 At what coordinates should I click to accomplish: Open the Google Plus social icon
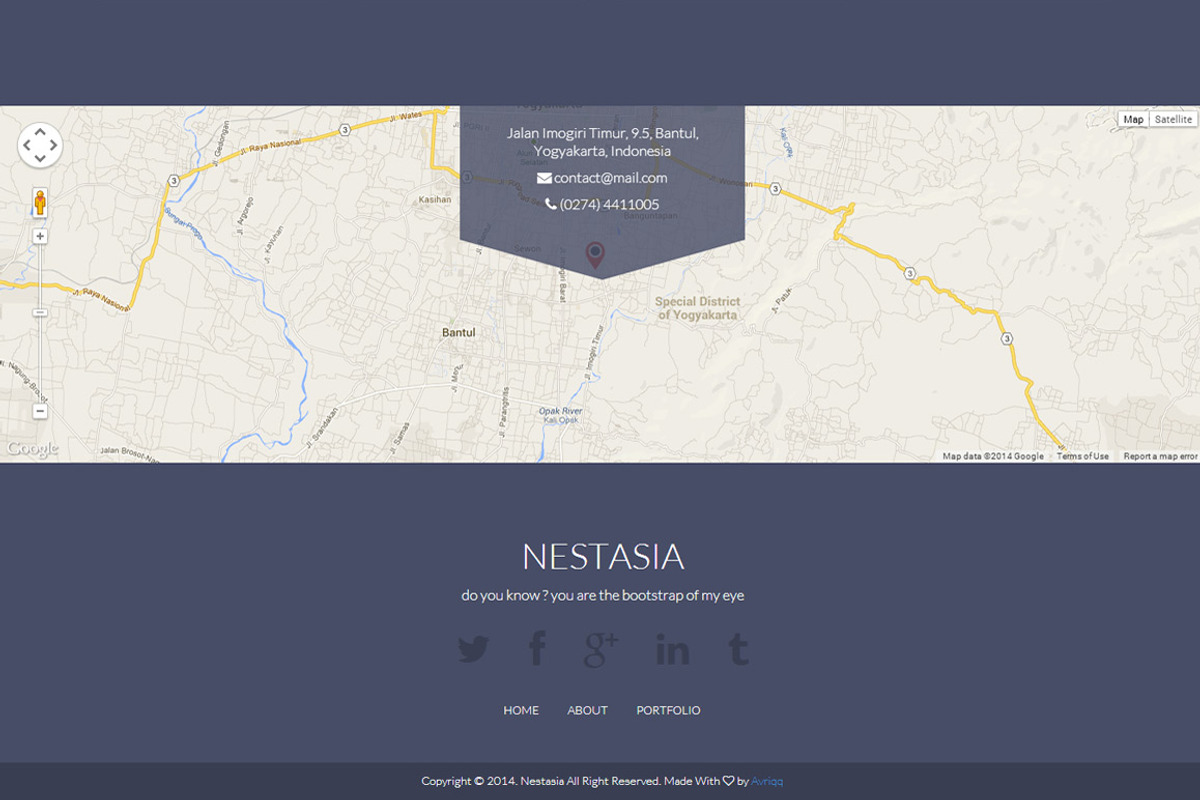601,650
